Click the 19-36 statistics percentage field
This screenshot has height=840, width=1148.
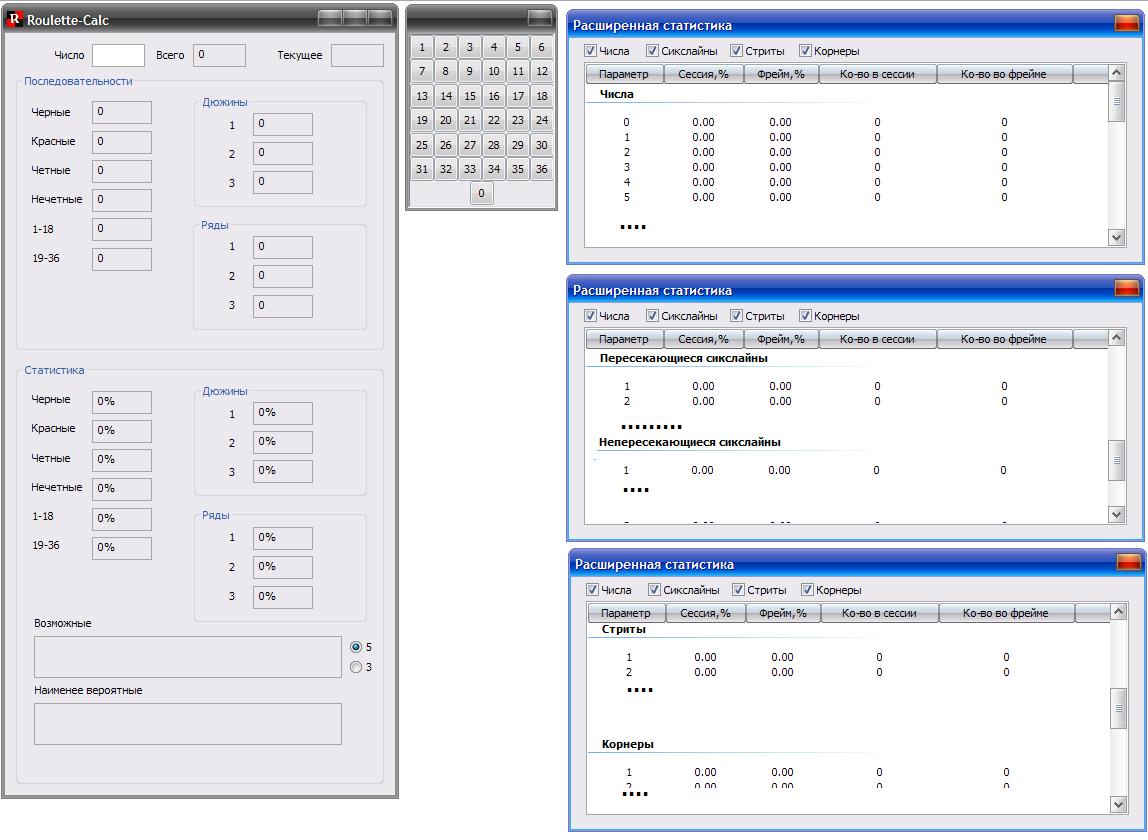[122, 548]
